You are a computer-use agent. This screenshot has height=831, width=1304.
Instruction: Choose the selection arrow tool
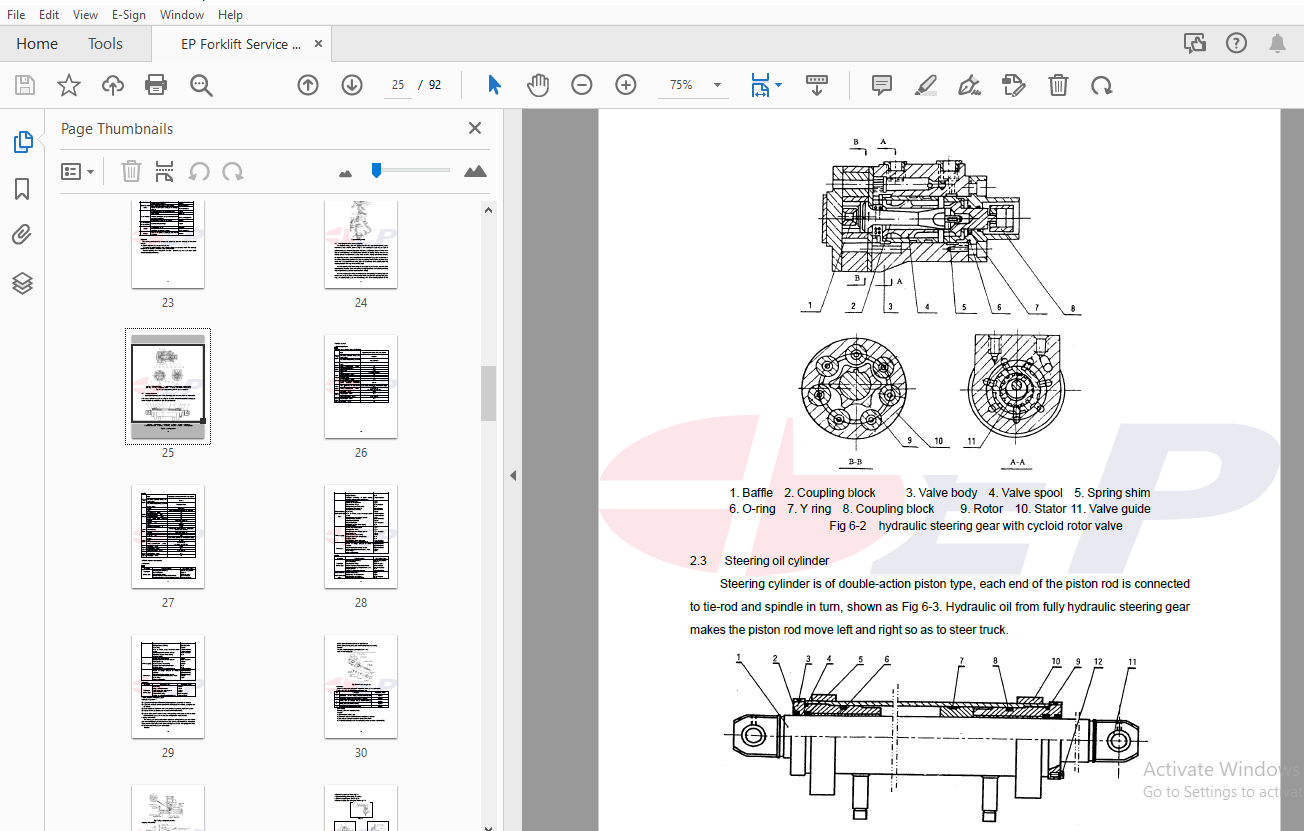click(x=494, y=85)
